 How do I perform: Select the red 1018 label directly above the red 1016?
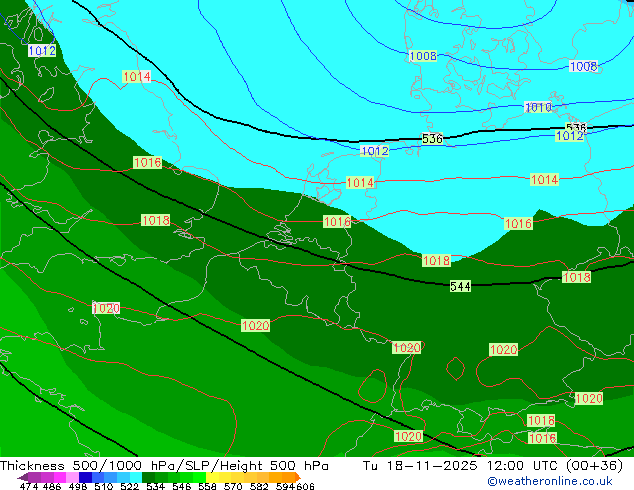pos(541,420)
